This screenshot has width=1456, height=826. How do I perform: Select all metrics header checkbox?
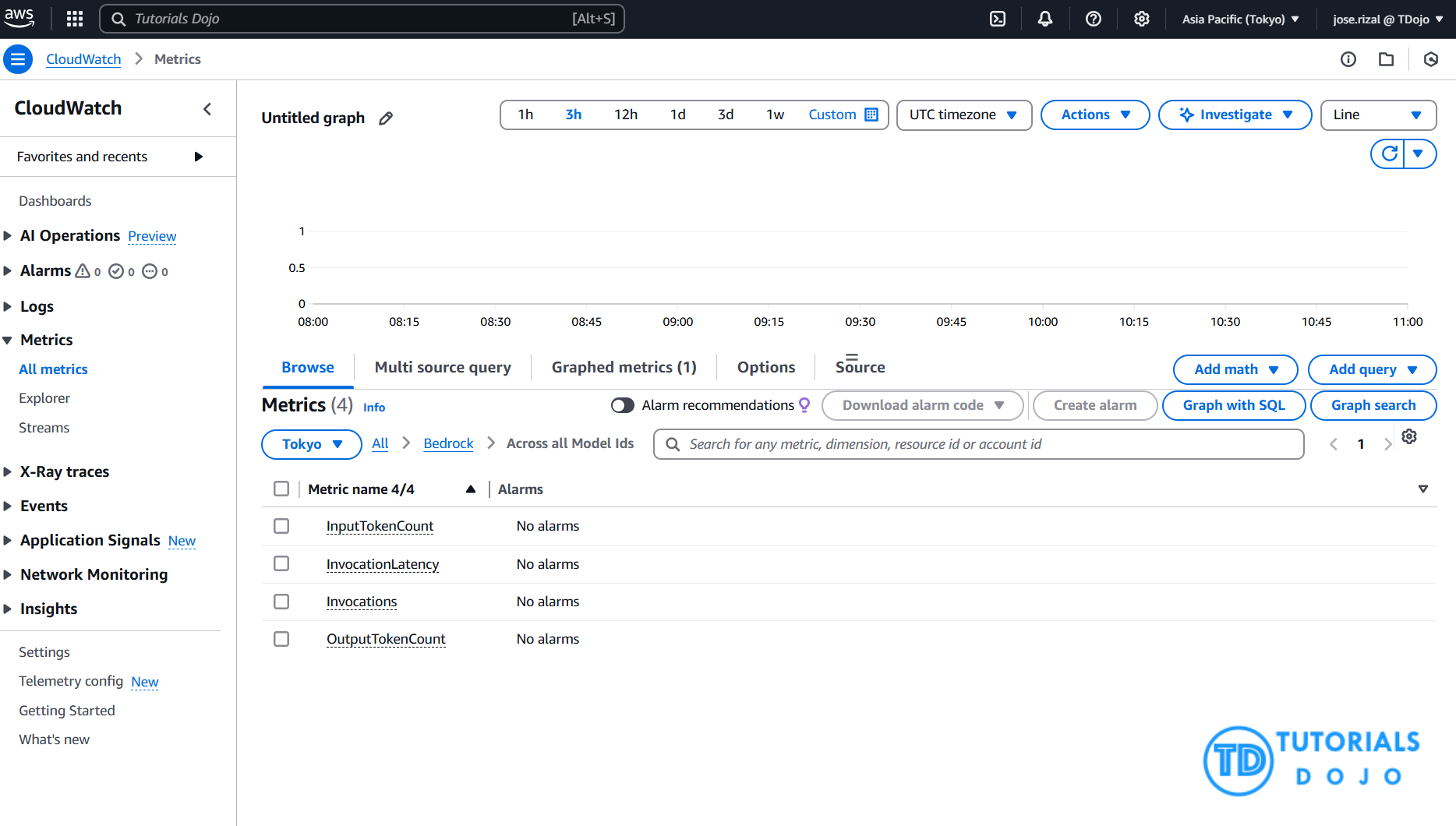[x=281, y=489]
